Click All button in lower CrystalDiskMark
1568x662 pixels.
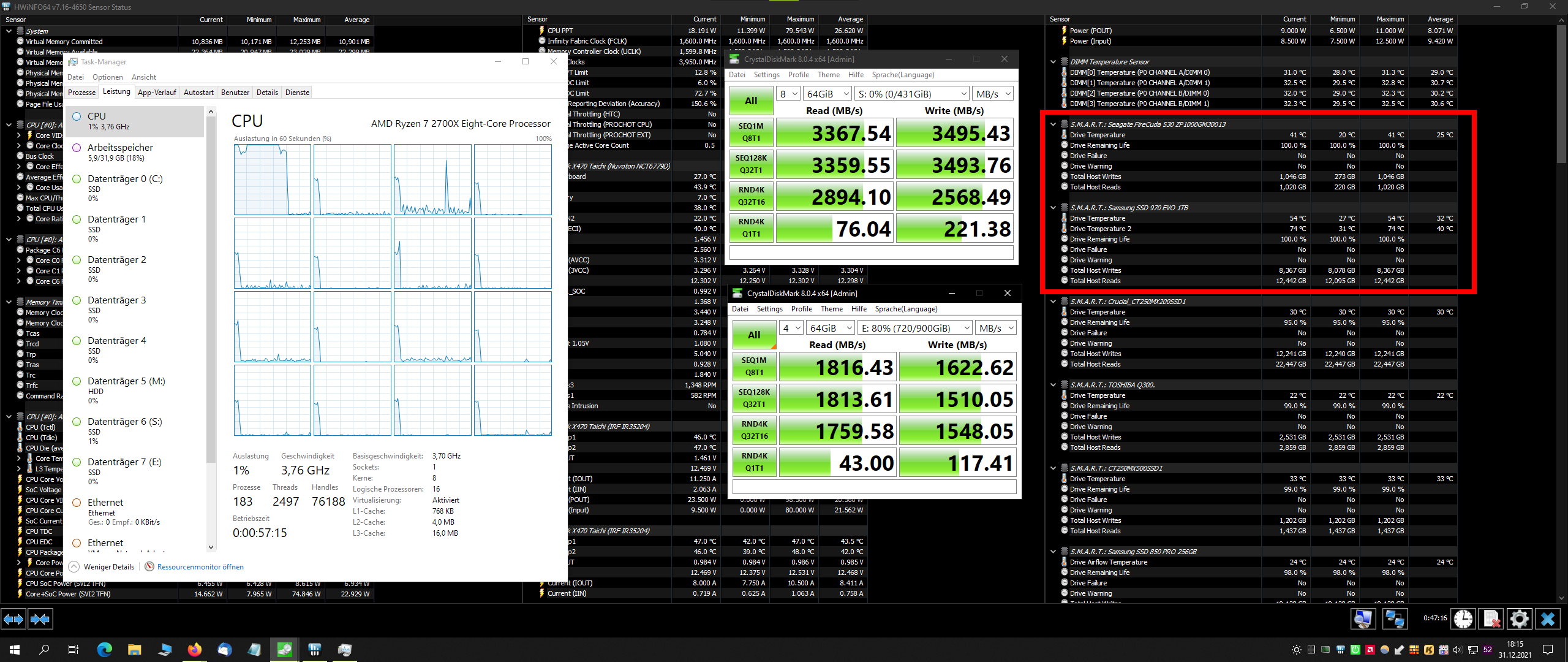coord(754,335)
